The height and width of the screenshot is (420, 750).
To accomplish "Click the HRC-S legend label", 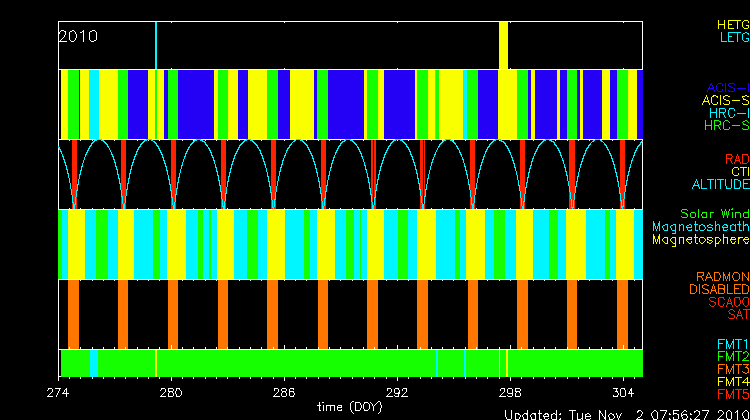I will (725, 126).
